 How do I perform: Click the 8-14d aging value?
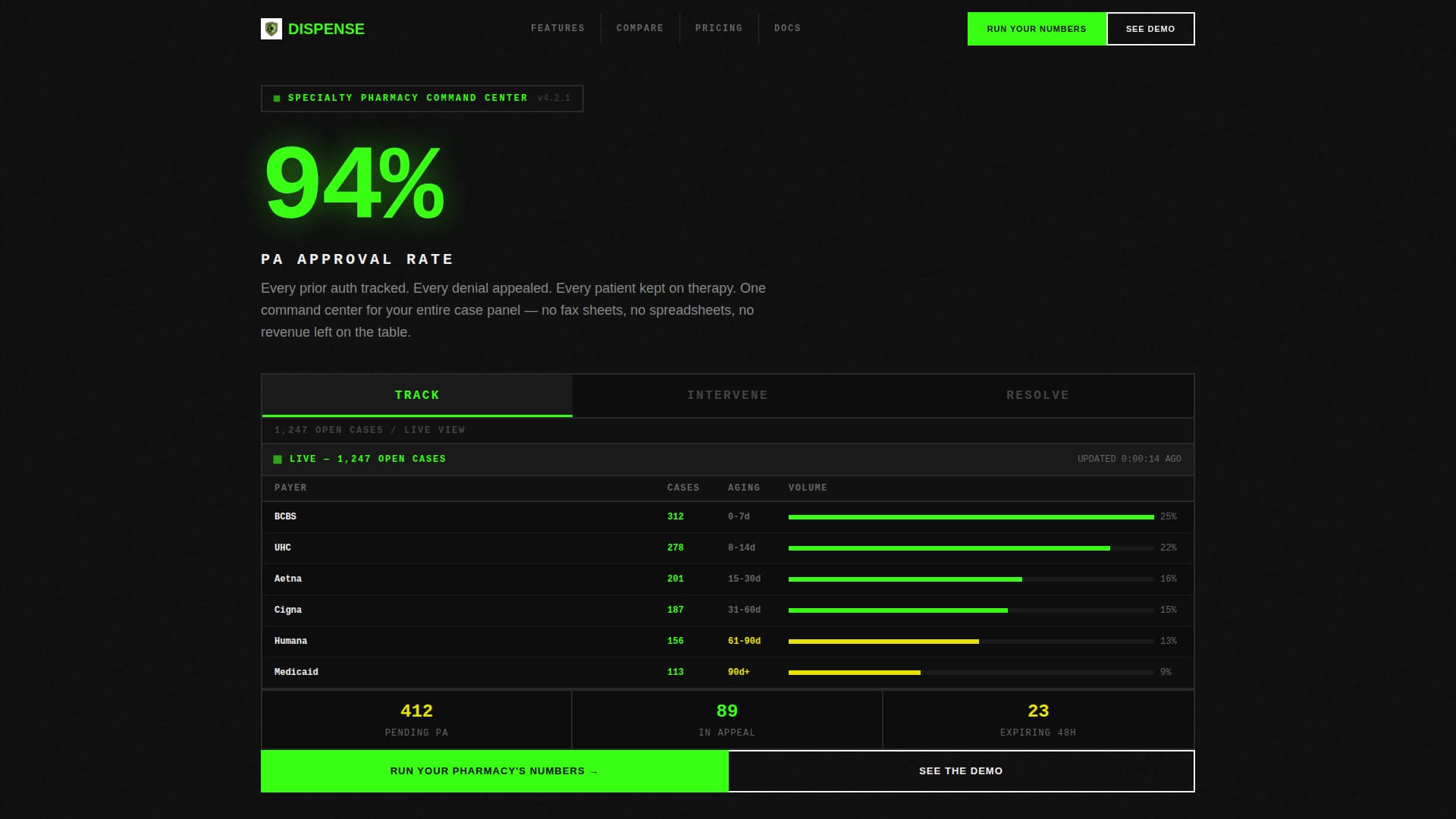point(742,548)
